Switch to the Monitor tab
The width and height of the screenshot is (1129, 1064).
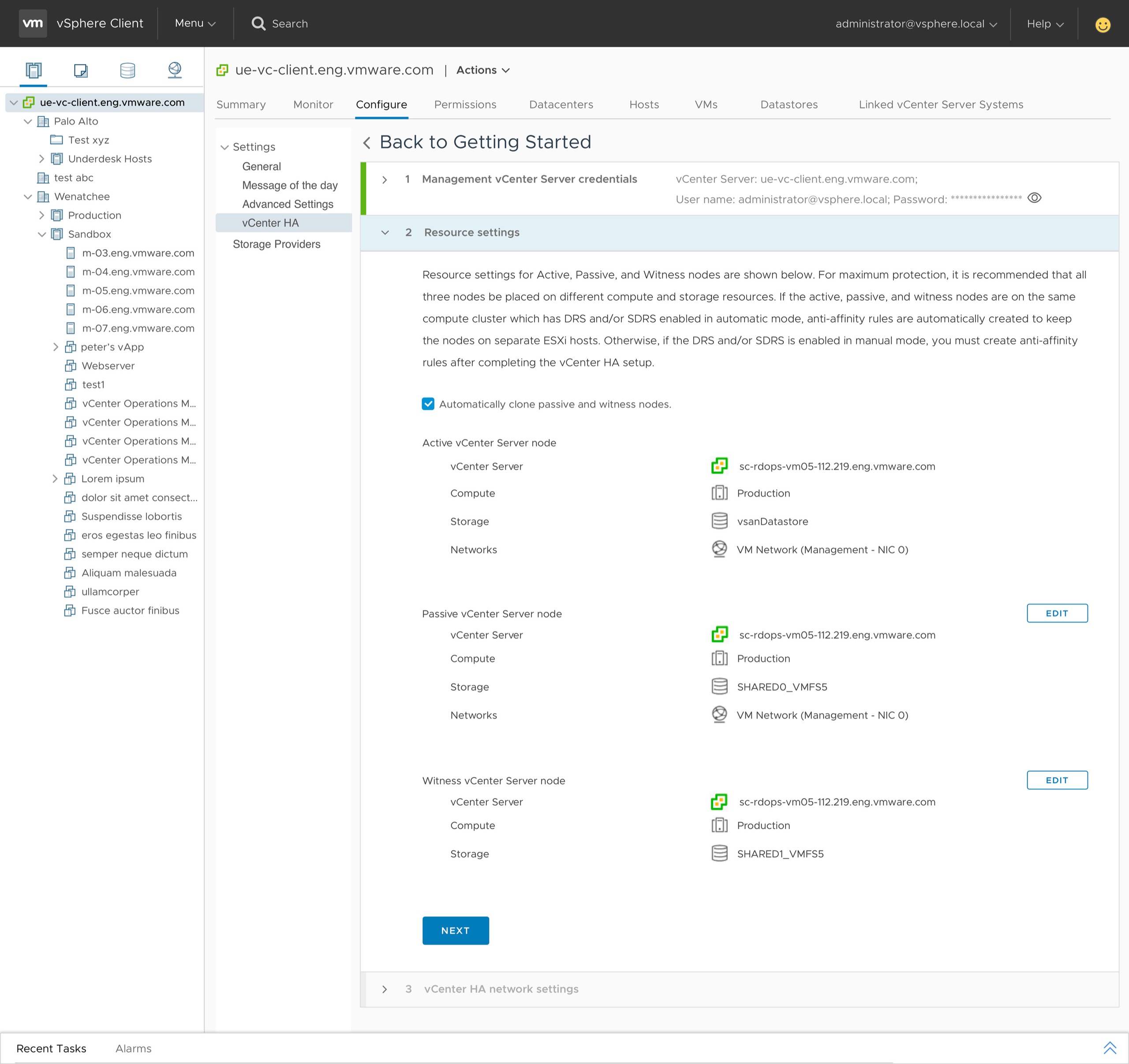pos(314,105)
